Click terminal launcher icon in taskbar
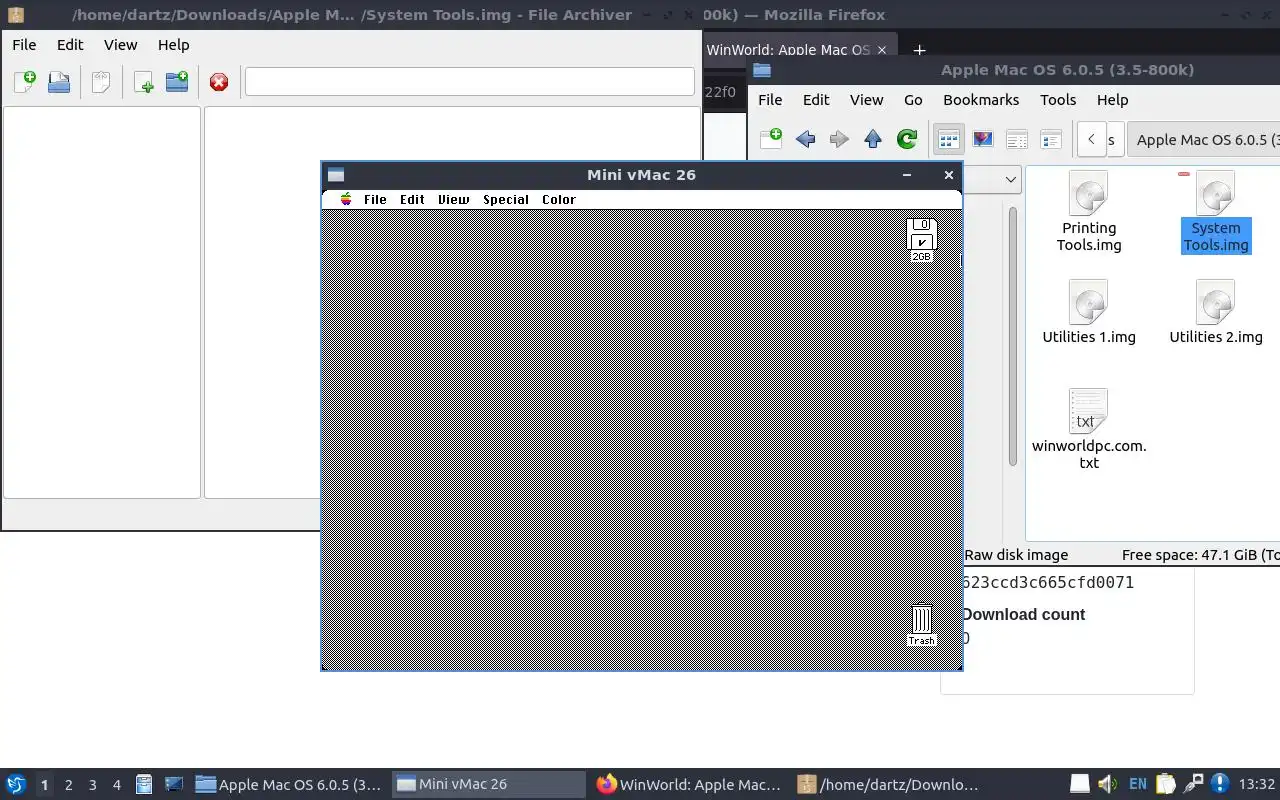Screen dimensions: 1280x800 click(173, 784)
